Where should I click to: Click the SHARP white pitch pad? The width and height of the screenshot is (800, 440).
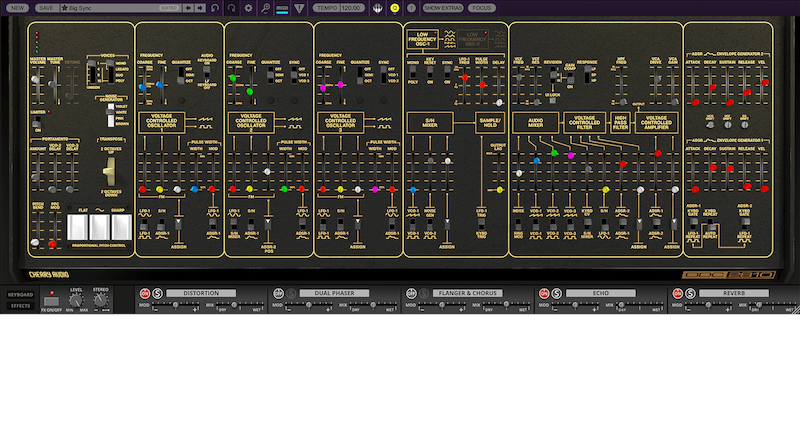tap(121, 227)
